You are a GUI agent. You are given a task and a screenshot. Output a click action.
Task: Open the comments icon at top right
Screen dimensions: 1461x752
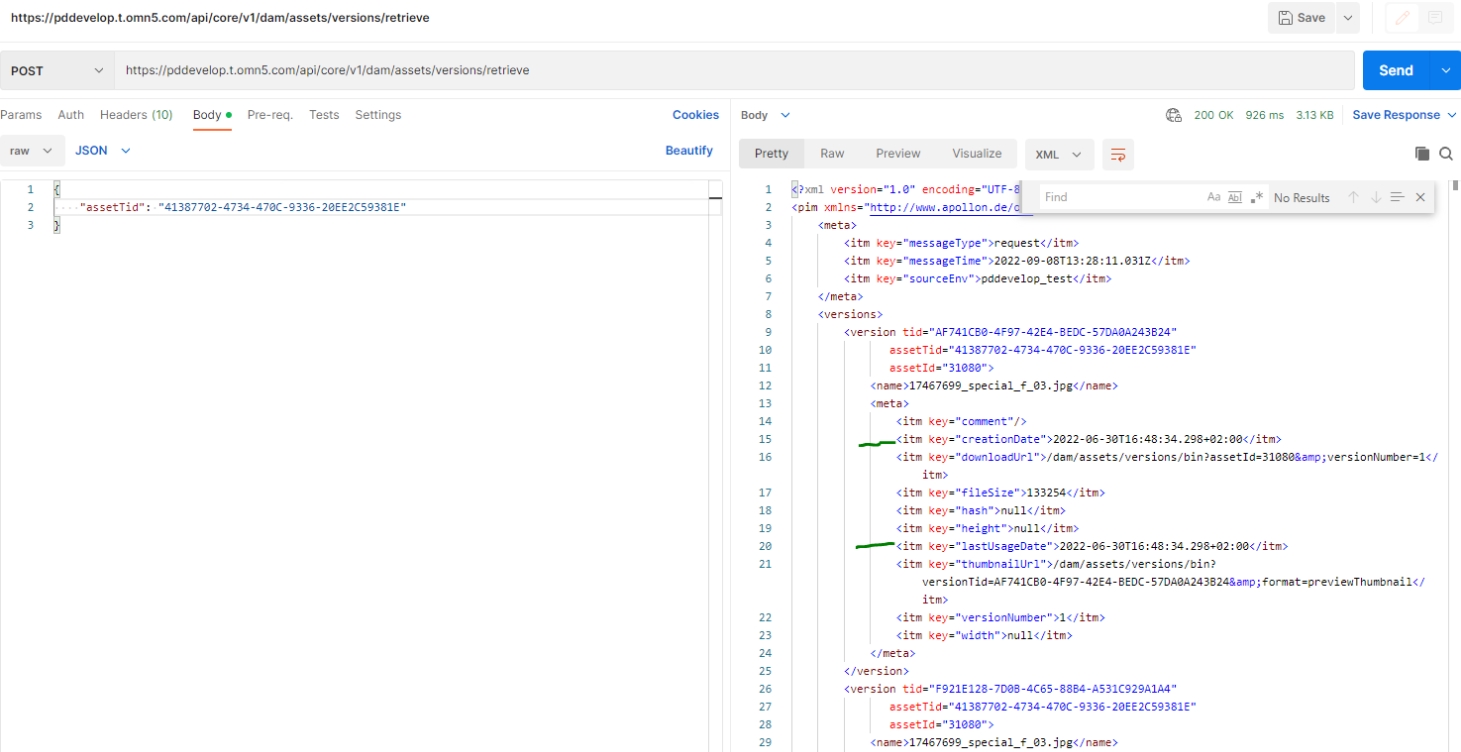pyautogui.click(x=1435, y=18)
